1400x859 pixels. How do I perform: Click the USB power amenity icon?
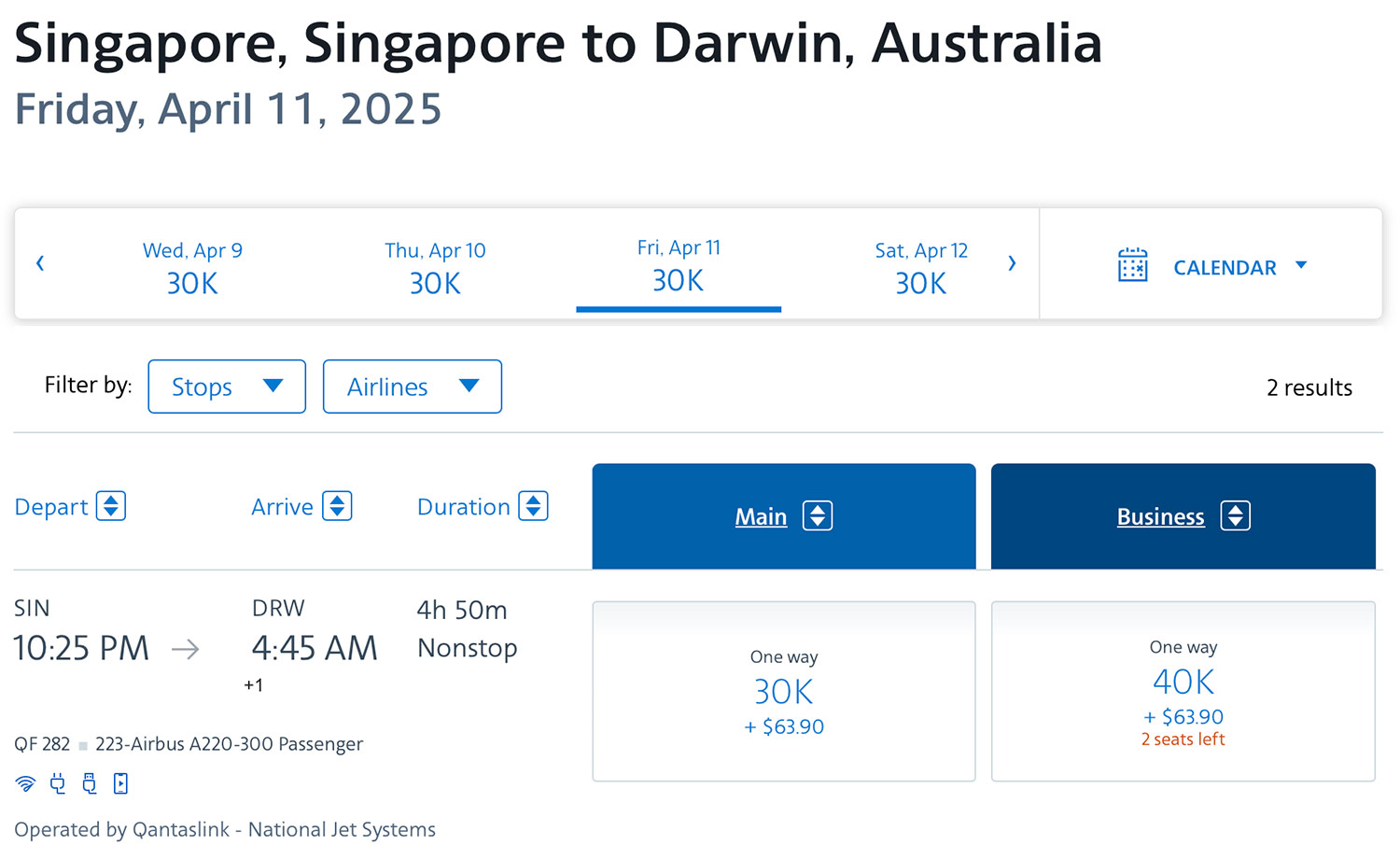tap(90, 783)
